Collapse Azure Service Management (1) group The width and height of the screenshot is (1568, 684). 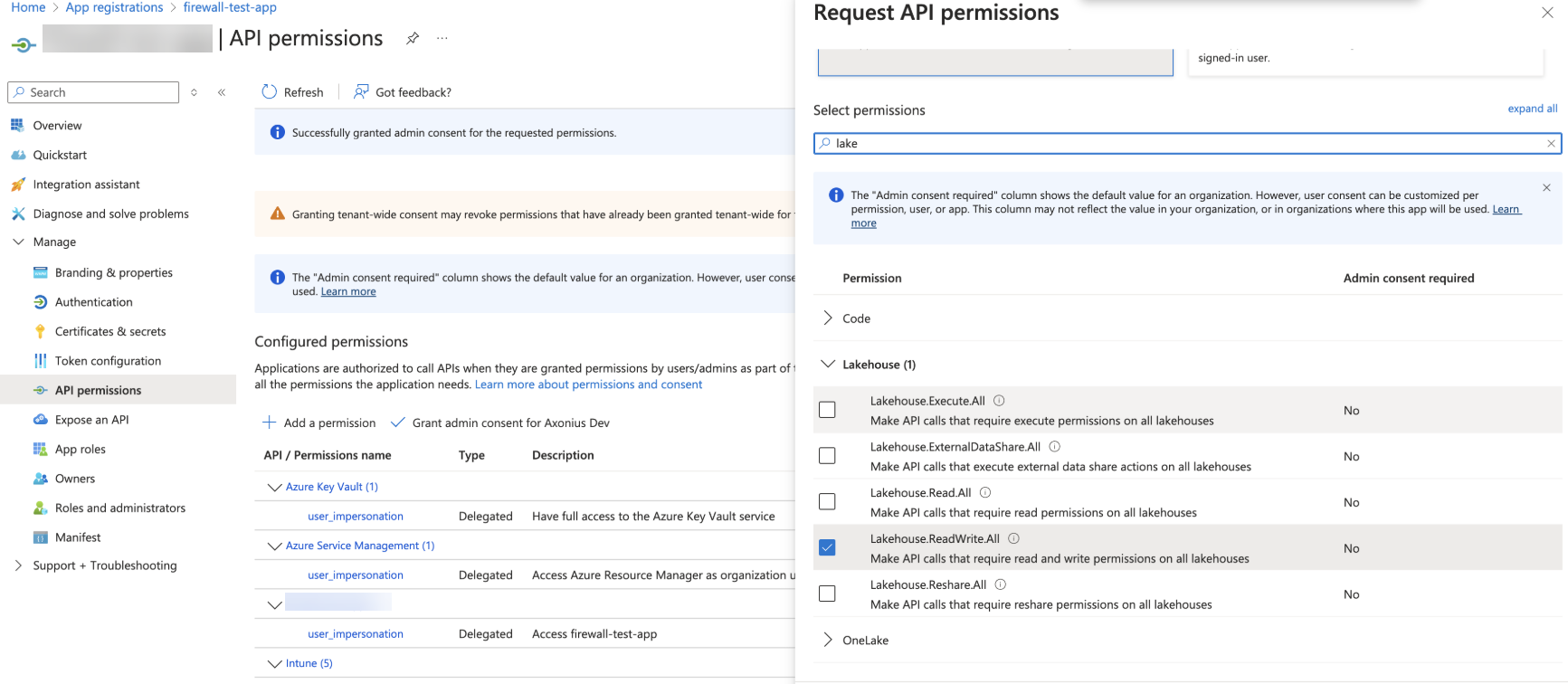tap(274, 546)
